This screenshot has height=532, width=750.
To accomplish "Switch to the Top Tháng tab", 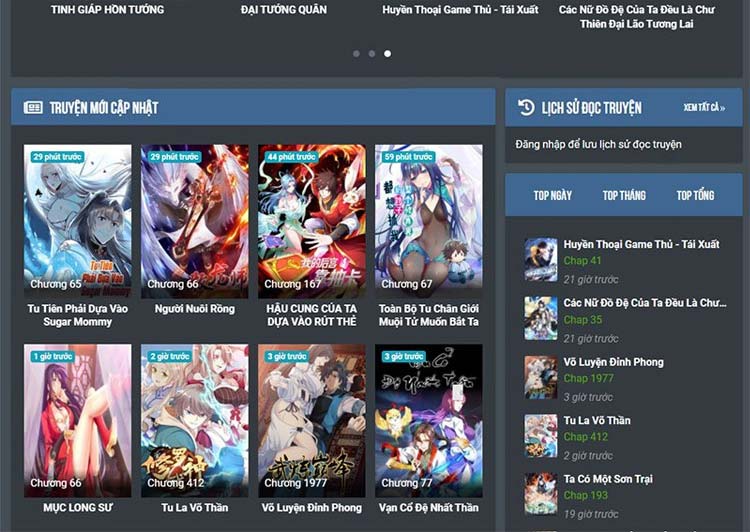I will tap(624, 195).
